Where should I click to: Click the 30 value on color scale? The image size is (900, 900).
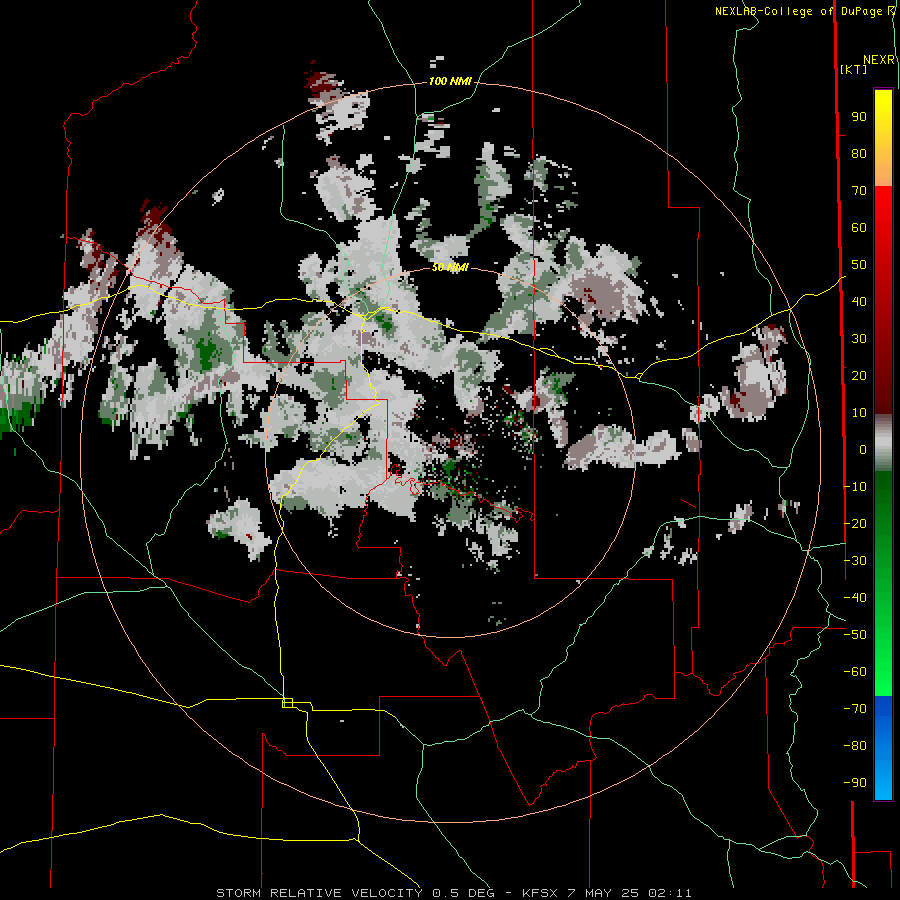click(x=859, y=339)
